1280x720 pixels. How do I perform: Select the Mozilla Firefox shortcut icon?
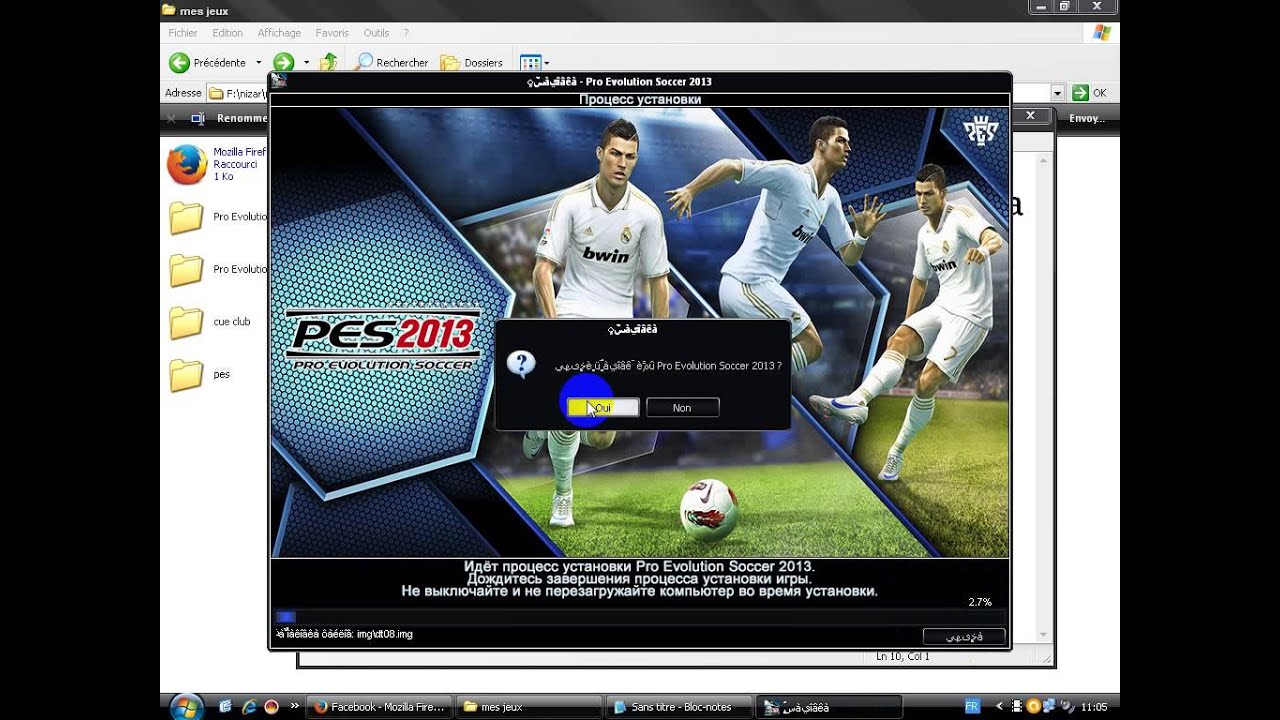(x=187, y=164)
